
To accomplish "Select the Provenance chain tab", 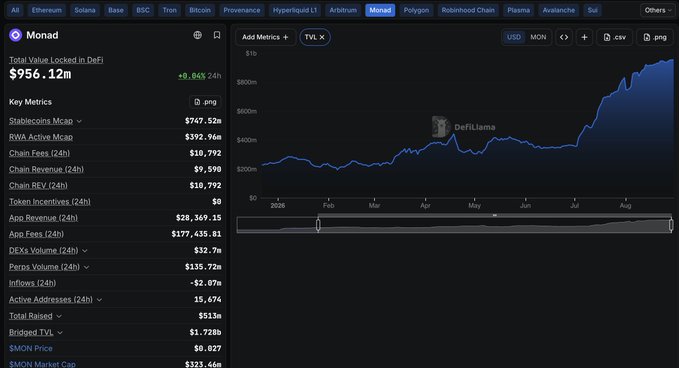I will 242,10.
